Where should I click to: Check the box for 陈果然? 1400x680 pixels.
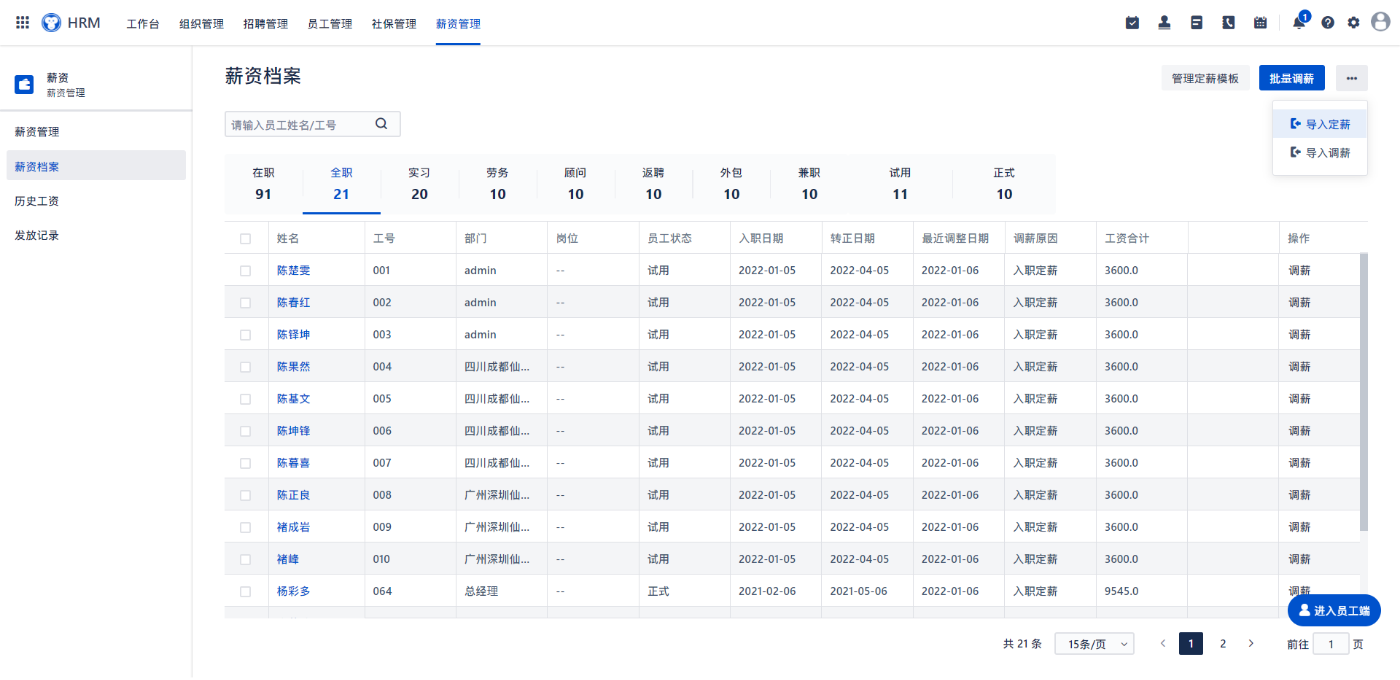click(x=246, y=367)
